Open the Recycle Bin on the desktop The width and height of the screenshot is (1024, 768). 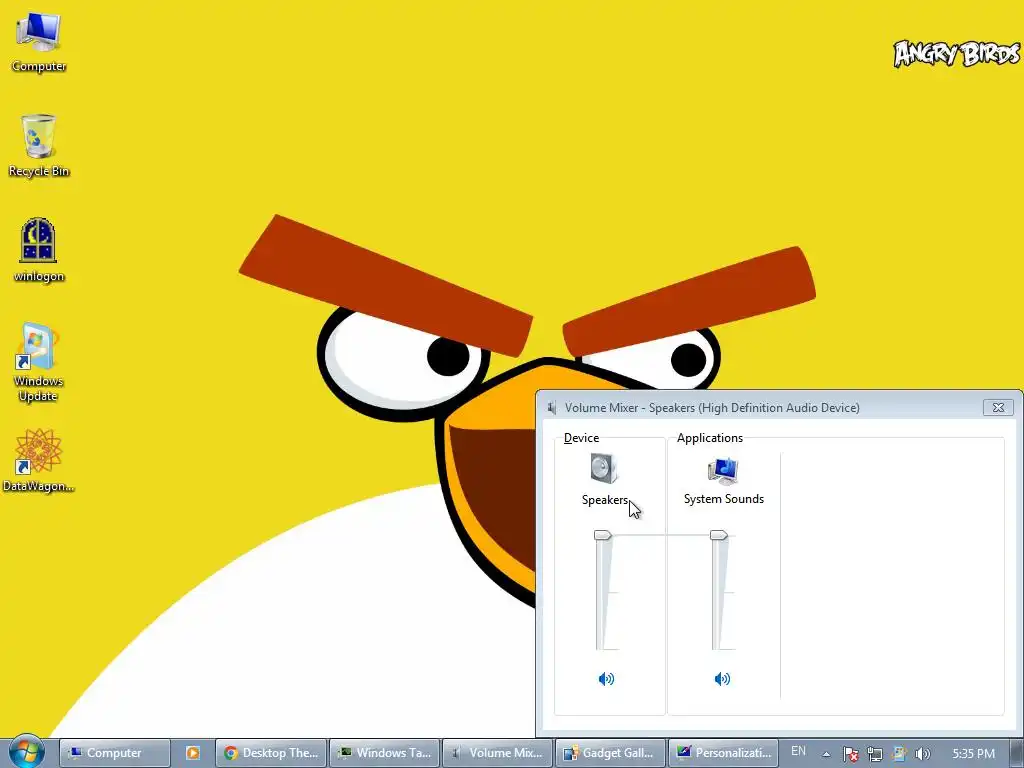(39, 145)
